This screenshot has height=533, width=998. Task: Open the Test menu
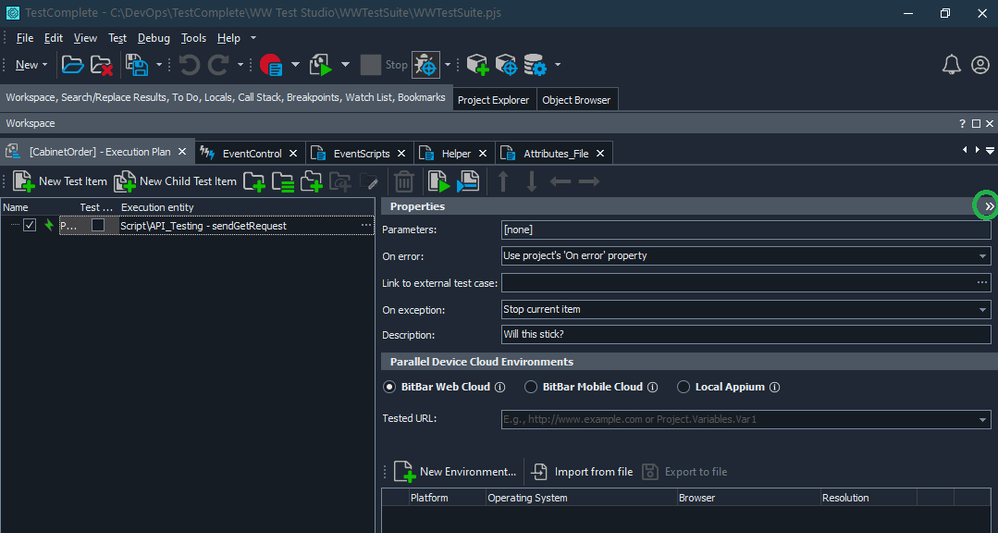(x=118, y=38)
